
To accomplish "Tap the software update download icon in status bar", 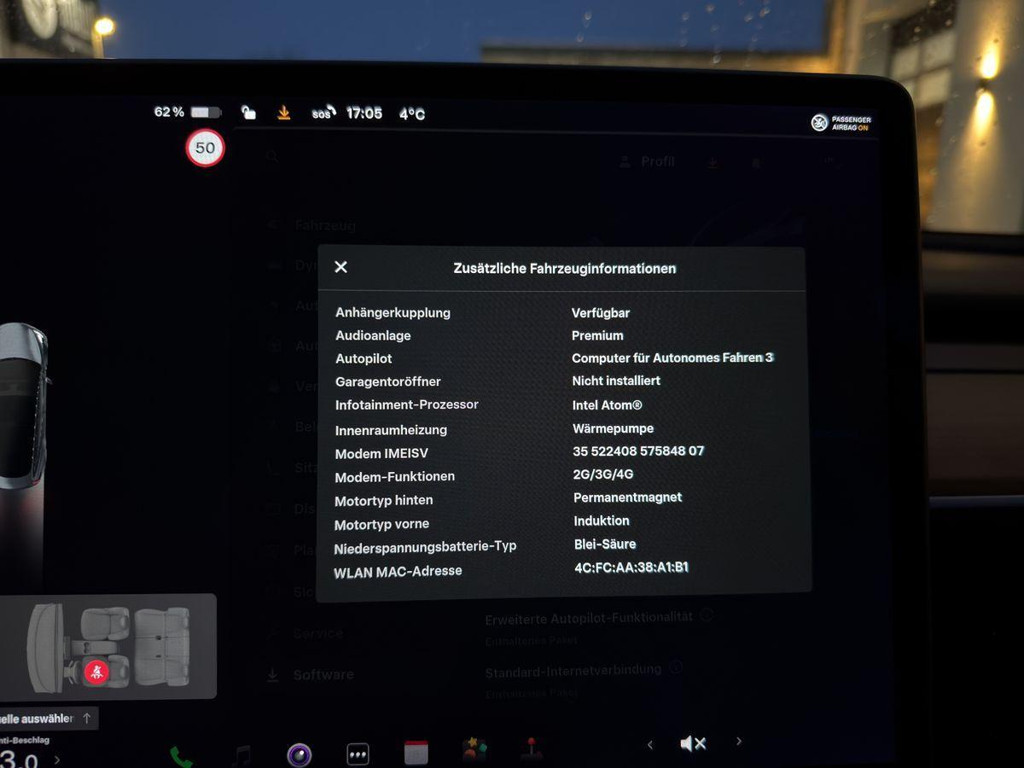I will [284, 113].
